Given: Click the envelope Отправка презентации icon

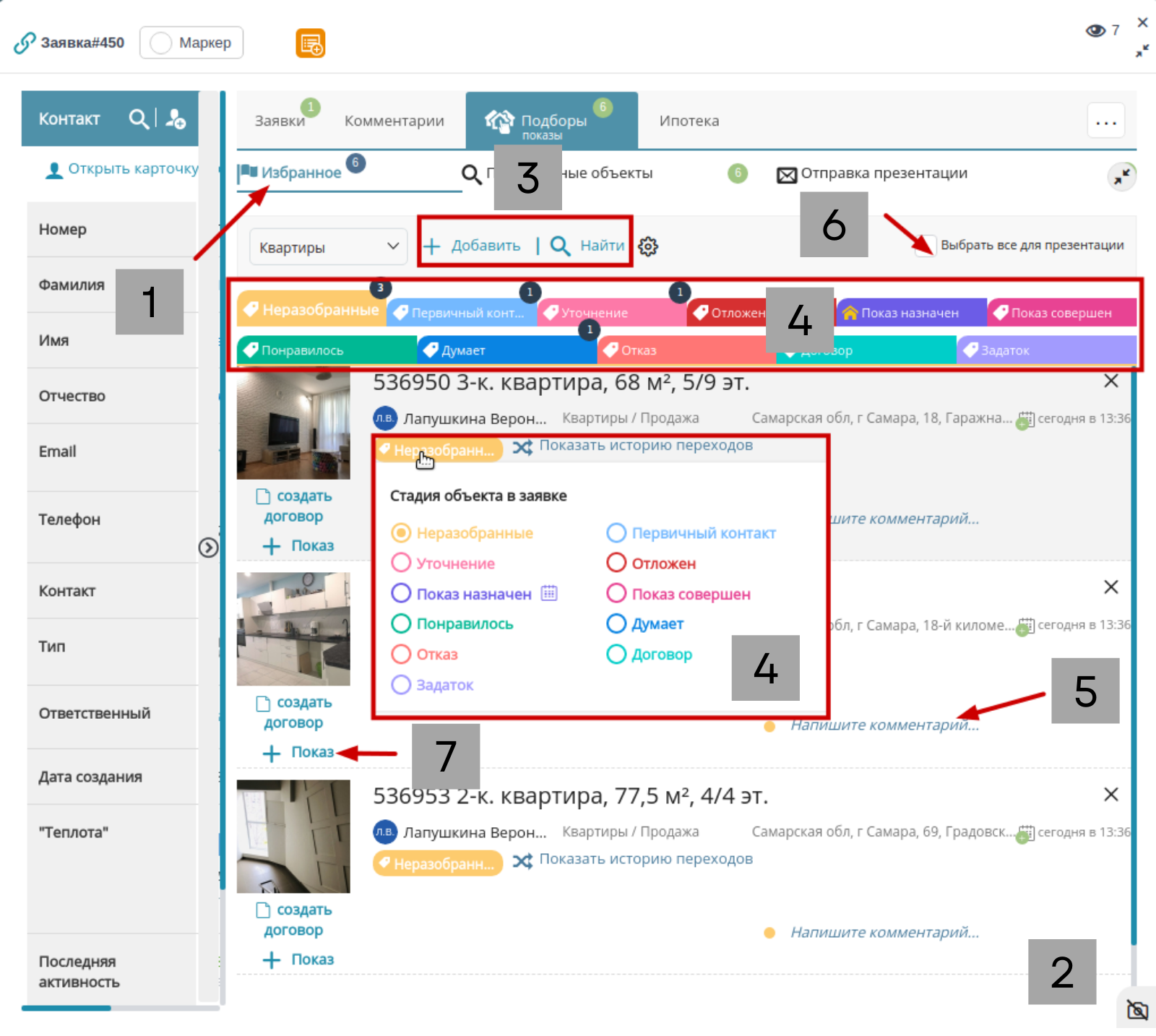Looking at the screenshot, I should pyautogui.click(x=787, y=175).
